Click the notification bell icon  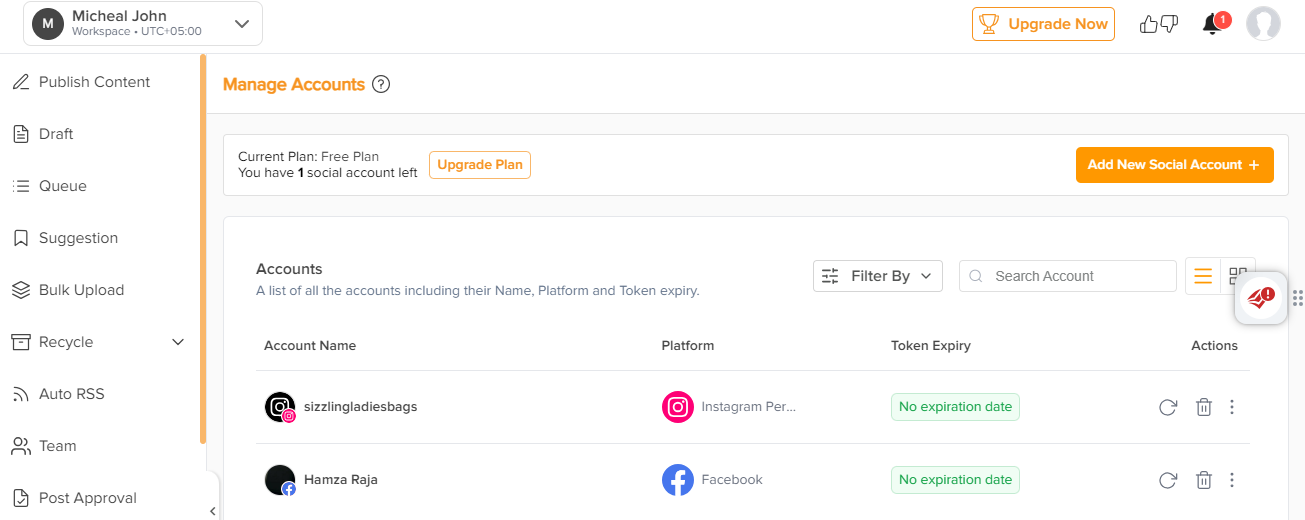(1213, 24)
